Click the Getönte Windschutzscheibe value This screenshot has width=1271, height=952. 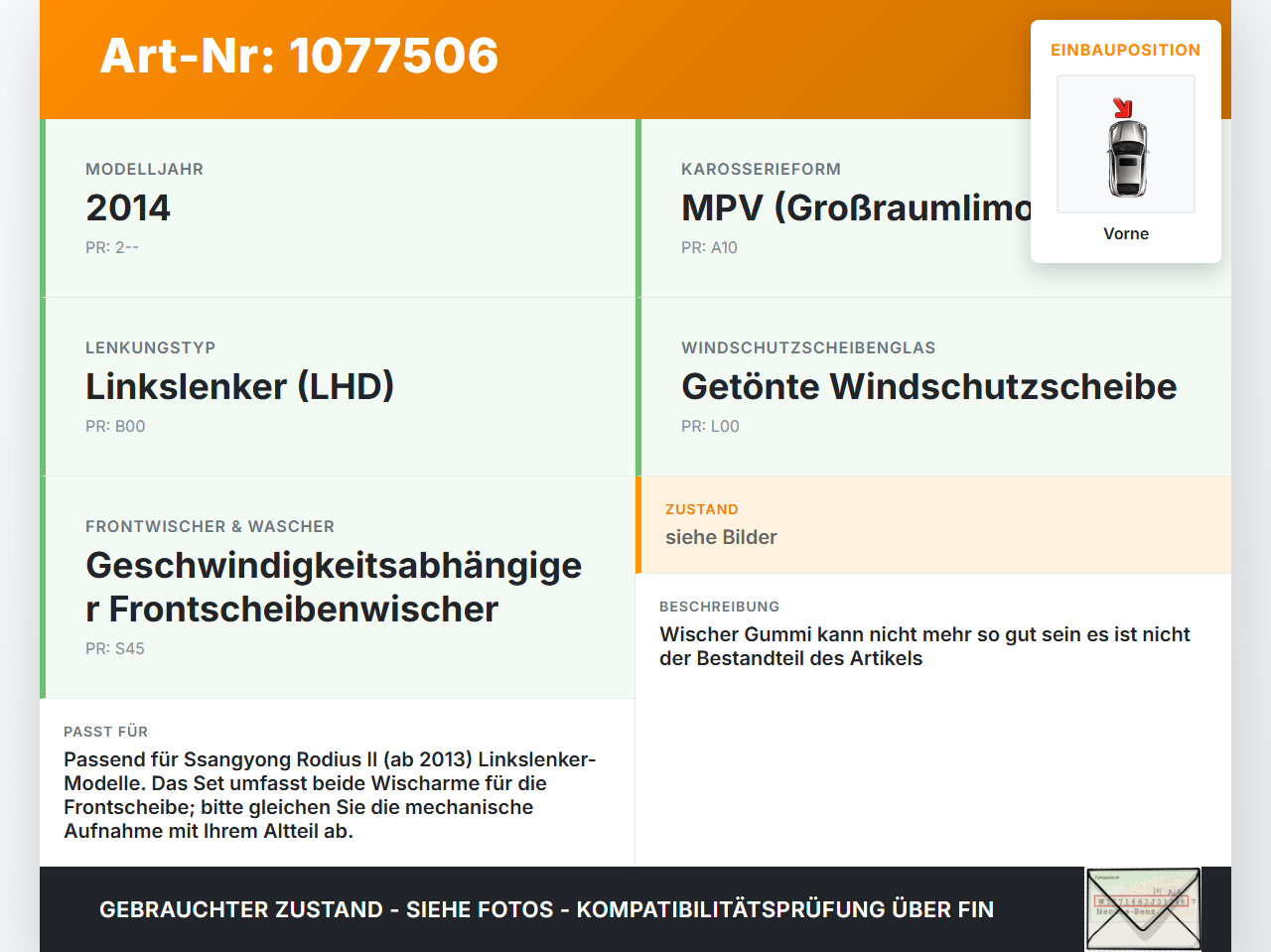pos(929,386)
